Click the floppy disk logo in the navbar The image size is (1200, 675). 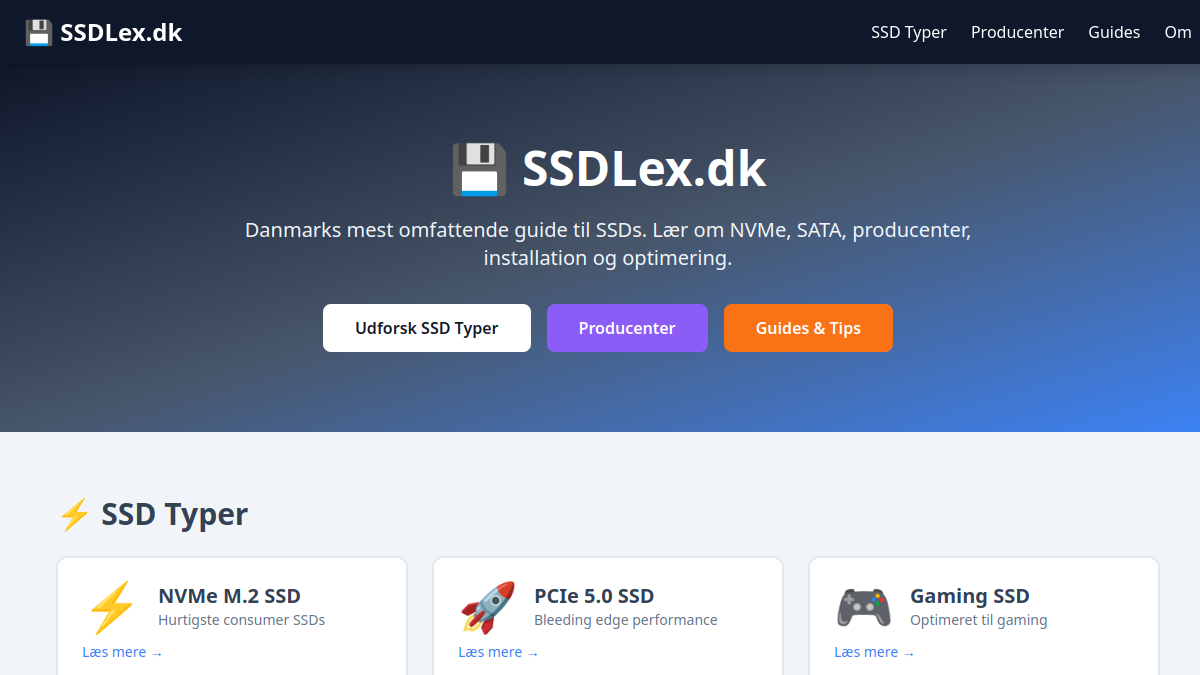pyautogui.click(x=38, y=31)
